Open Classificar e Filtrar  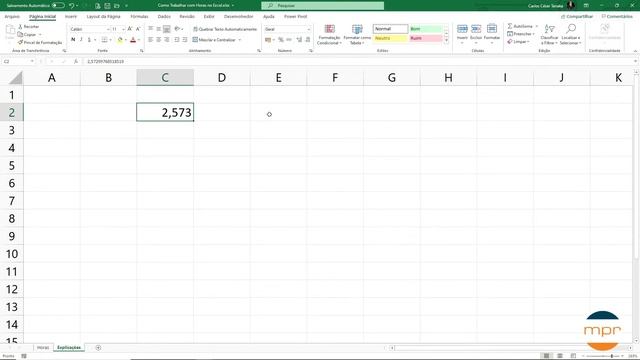549,34
